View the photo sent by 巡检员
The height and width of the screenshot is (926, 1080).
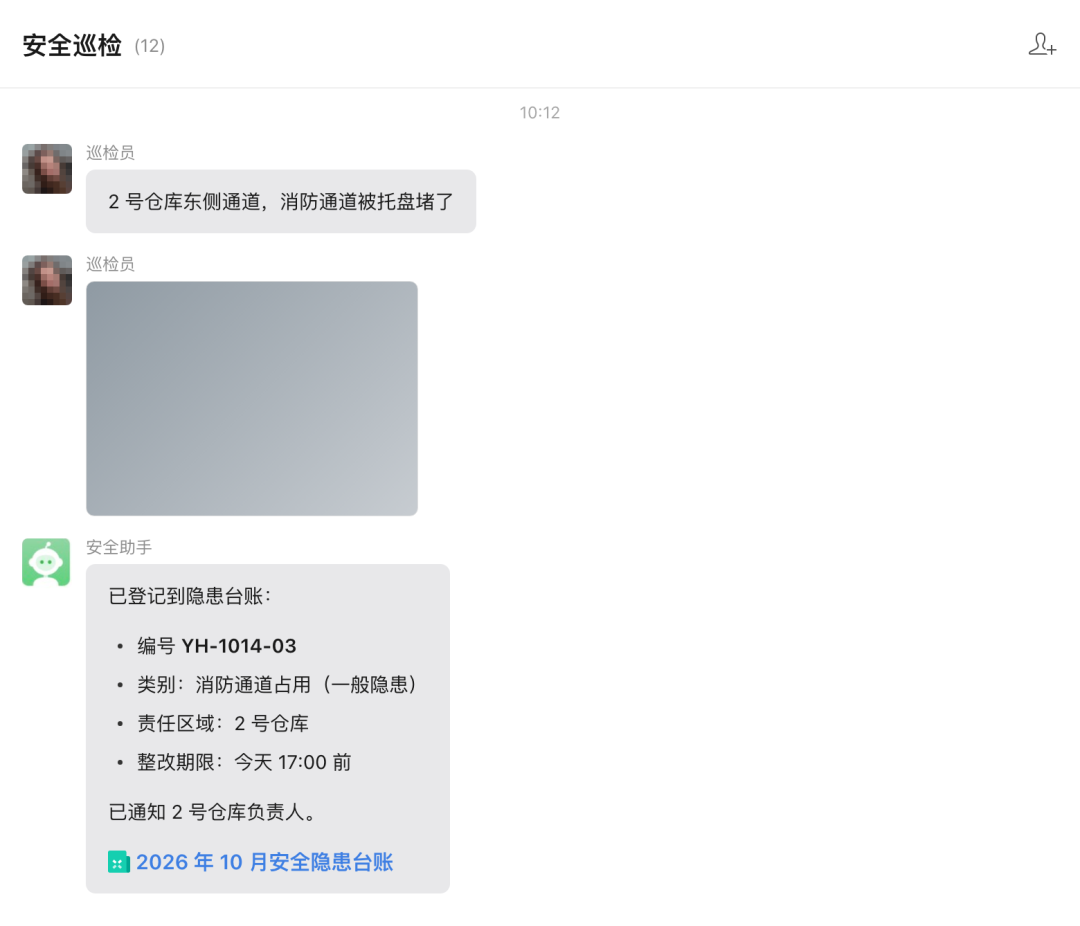[252, 398]
